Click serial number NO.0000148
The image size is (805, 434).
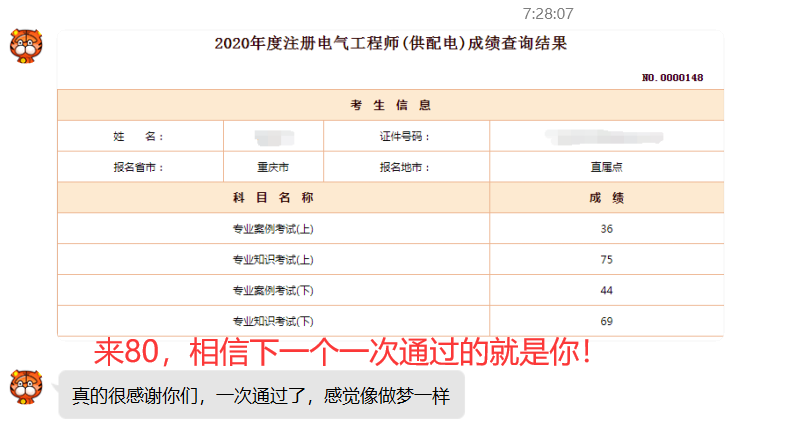click(x=673, y=78)
